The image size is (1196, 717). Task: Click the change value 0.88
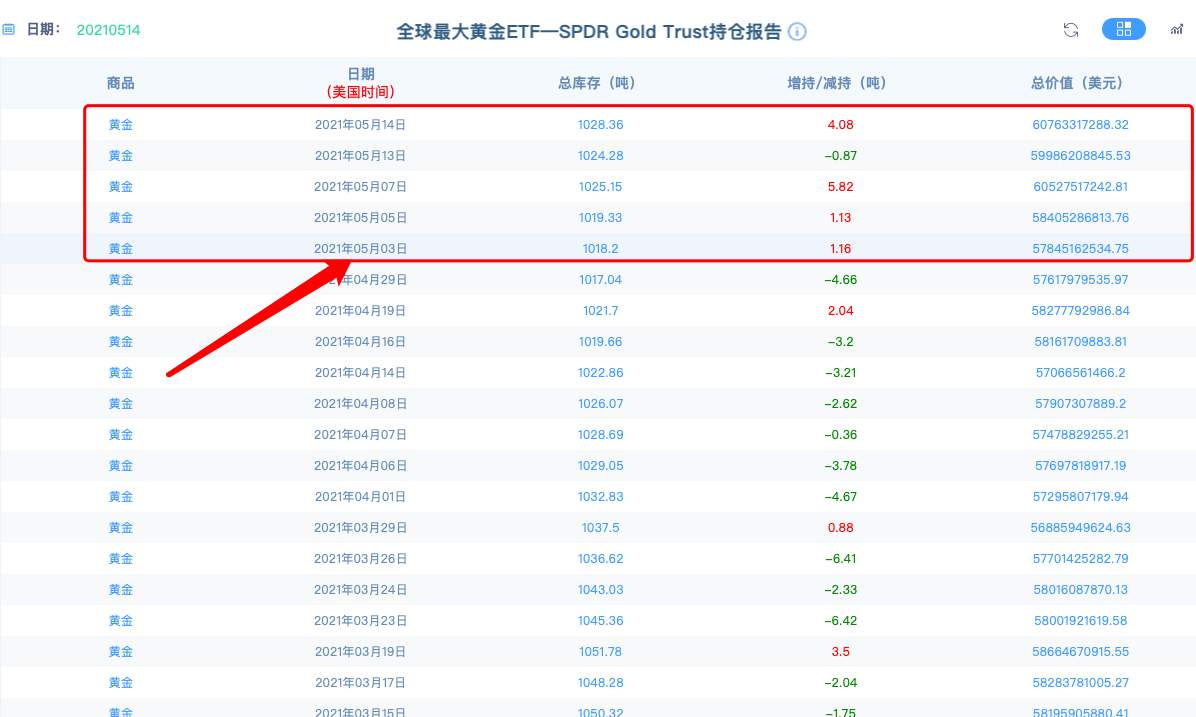[840, 528]
